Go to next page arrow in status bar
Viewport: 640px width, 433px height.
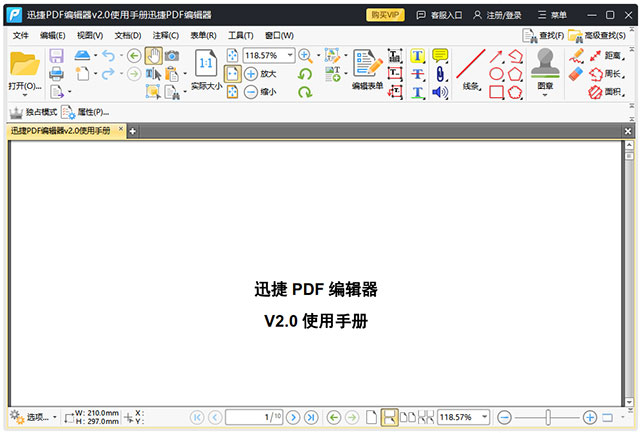point(293,417)
